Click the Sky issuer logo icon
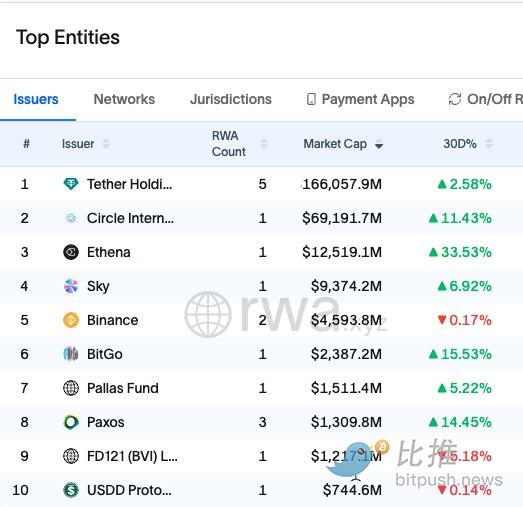 click(x=71, y=286)
